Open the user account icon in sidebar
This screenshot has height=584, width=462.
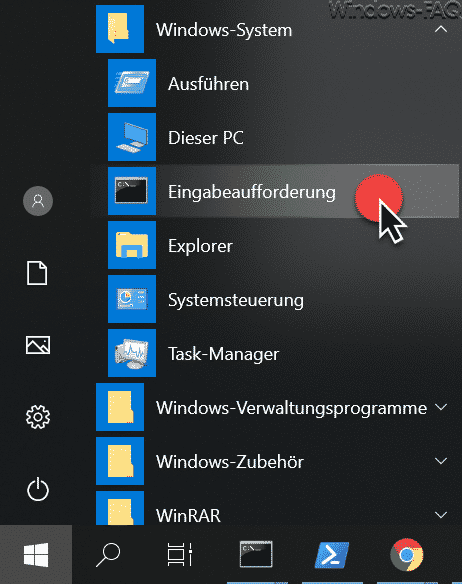[38, 201]
